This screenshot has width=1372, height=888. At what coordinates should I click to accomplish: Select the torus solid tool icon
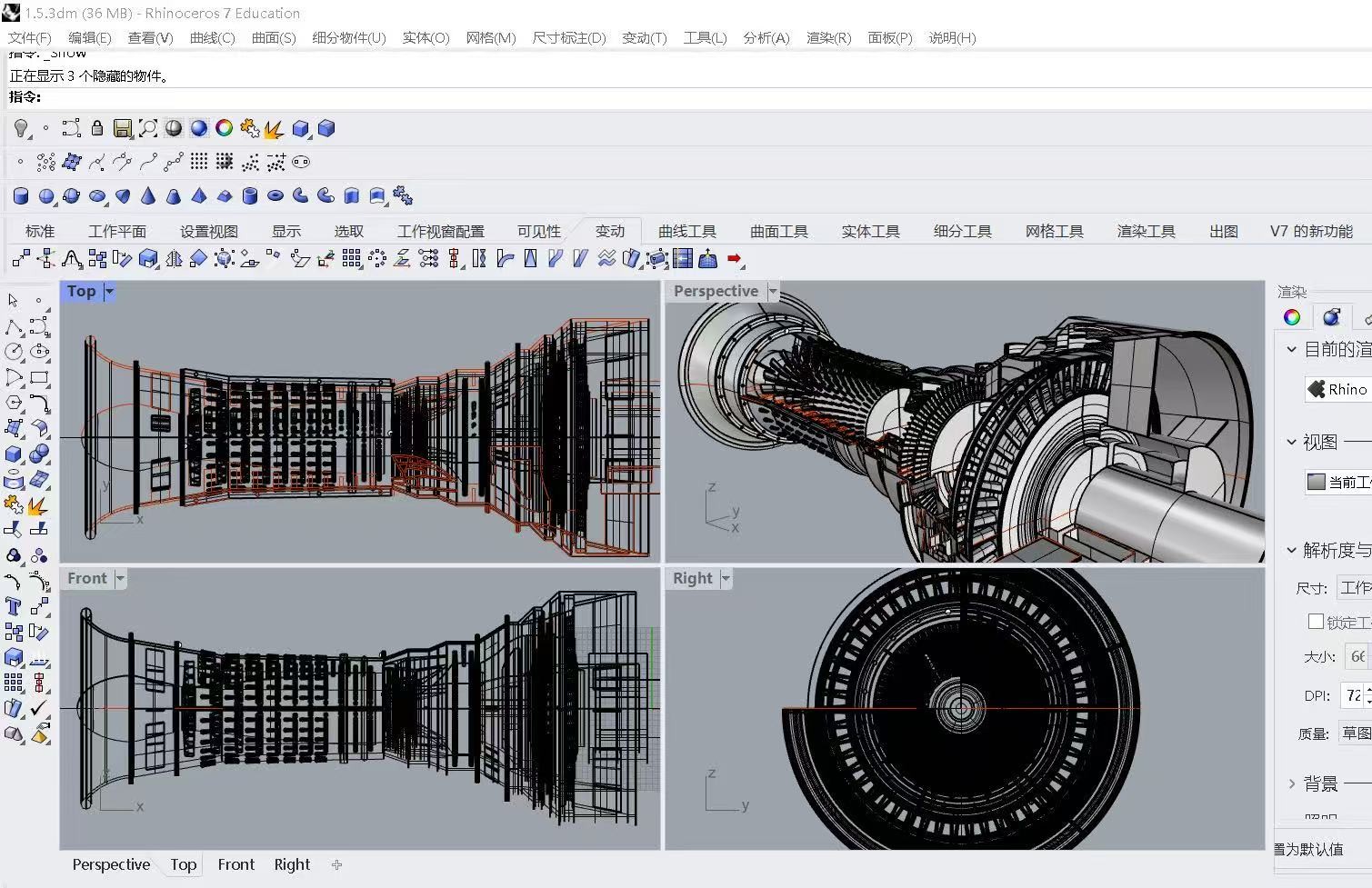(x=275, y=195)
